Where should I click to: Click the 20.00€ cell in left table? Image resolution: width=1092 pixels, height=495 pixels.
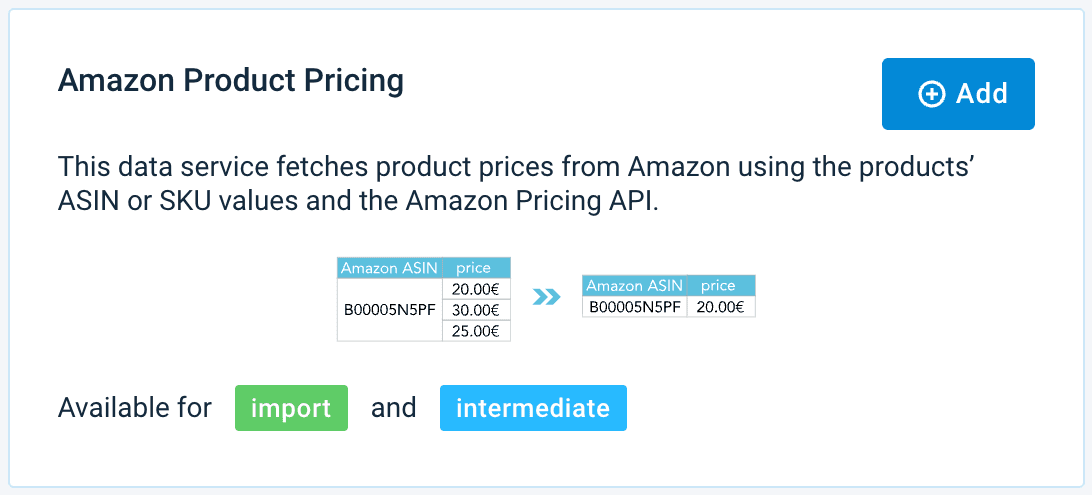[x=476, y=289]
